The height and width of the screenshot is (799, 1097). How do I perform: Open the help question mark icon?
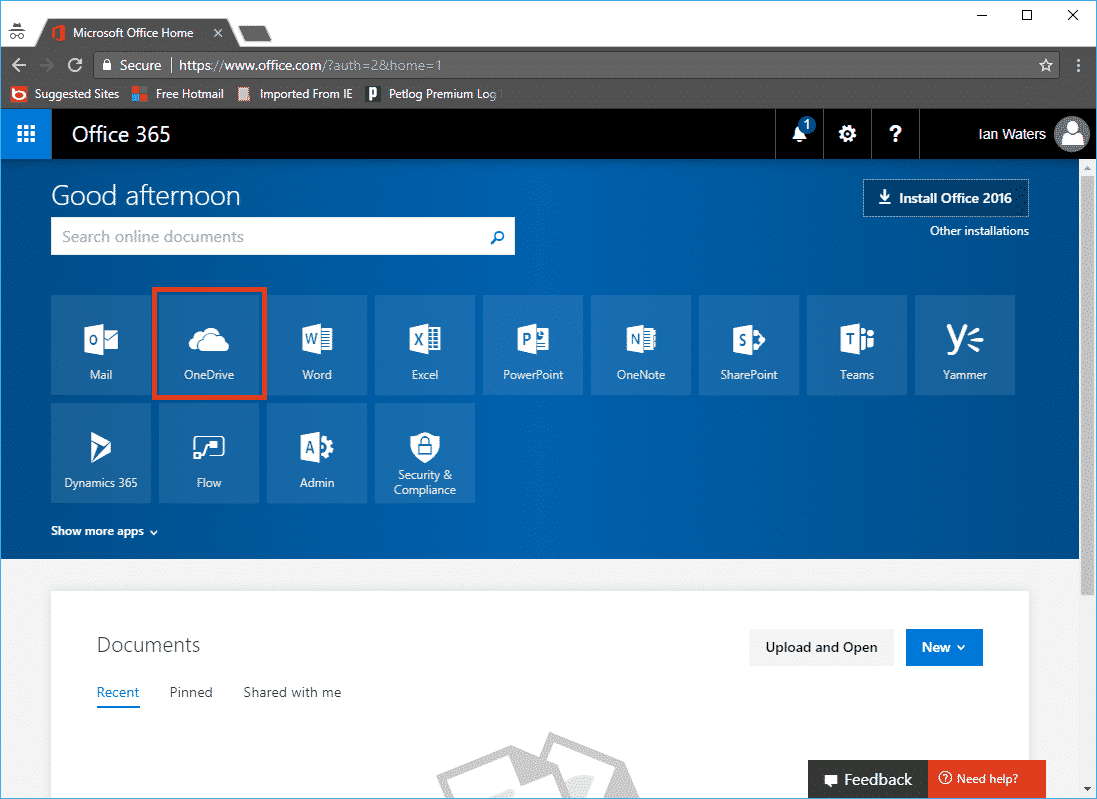click(895, 134)
